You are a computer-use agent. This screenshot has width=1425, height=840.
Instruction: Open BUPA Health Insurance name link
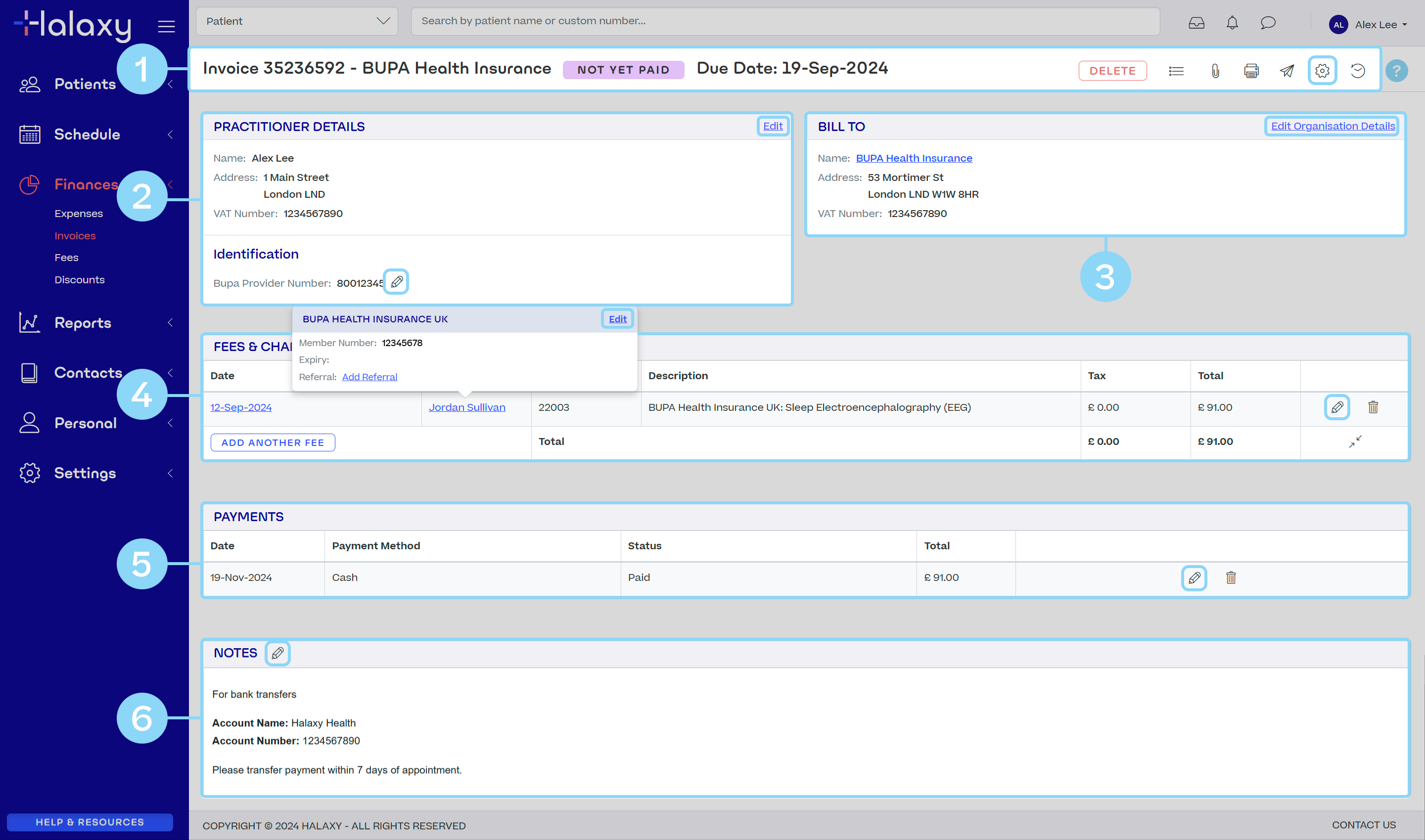(914, 158)
